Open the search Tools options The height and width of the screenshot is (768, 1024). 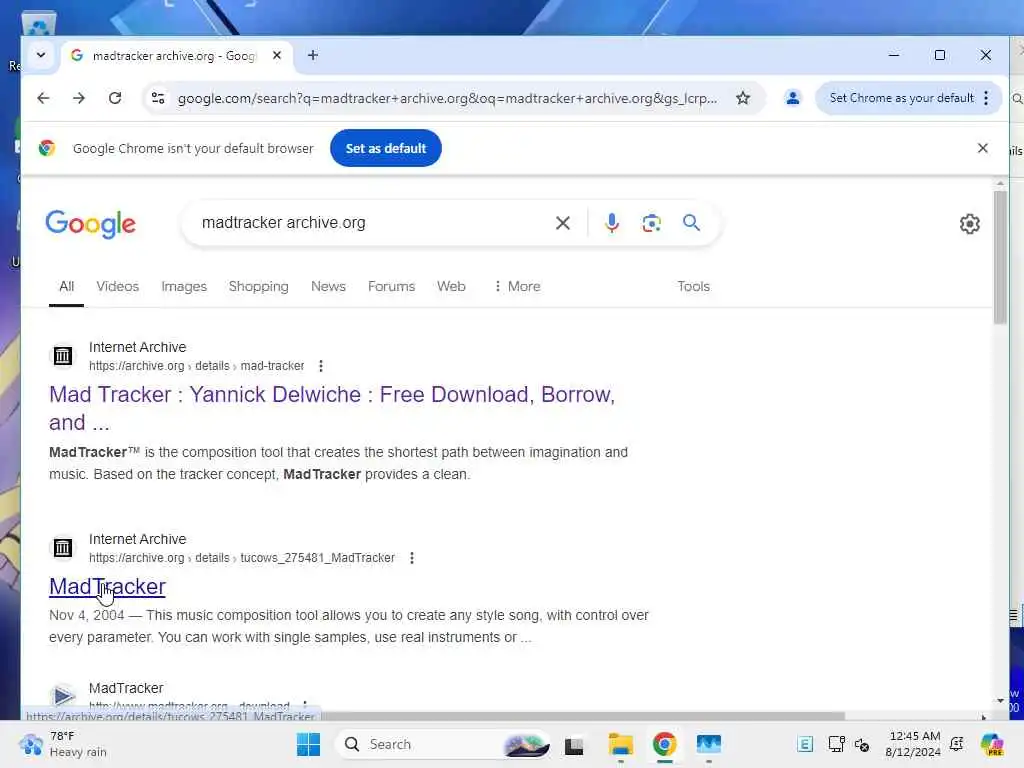point(693,286)
